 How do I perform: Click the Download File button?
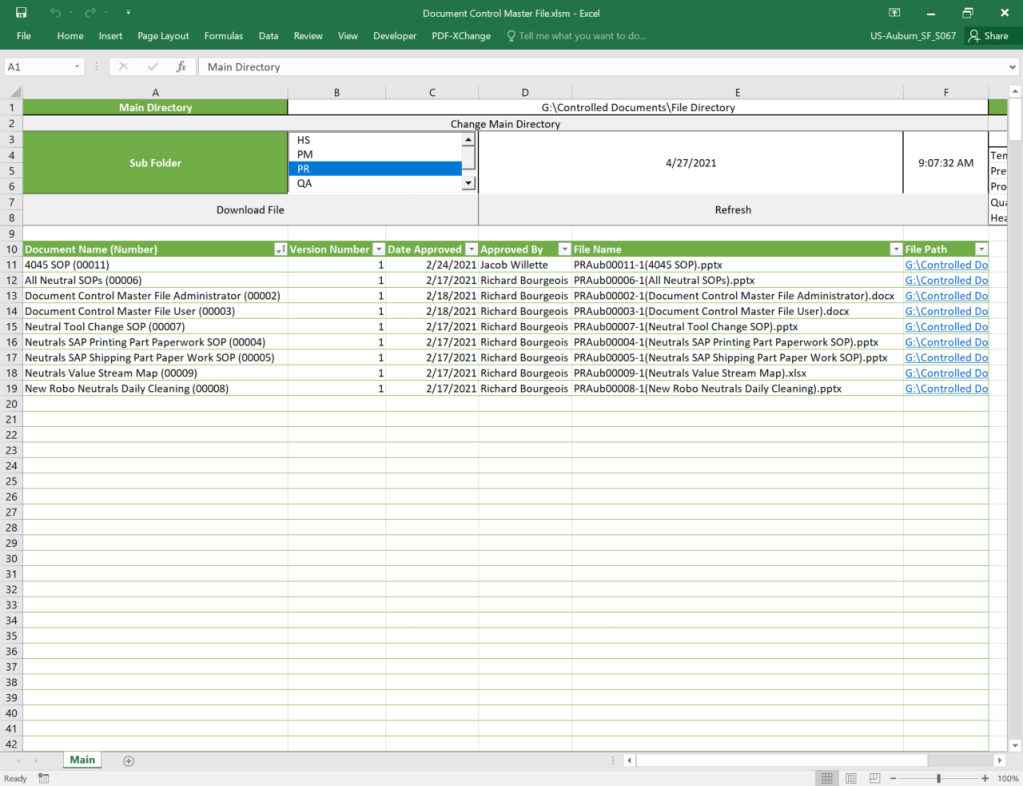pyautogui.click(x=250, y=210)
